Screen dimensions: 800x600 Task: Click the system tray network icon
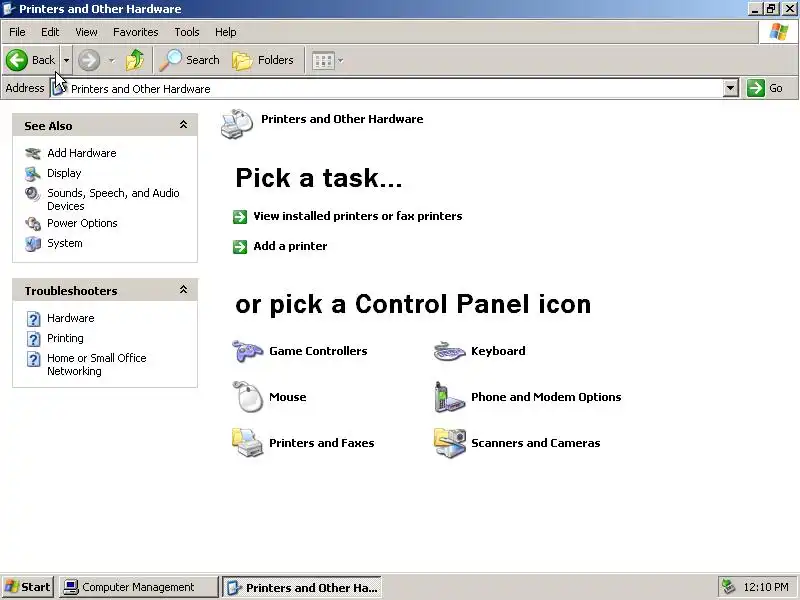pyautogui.click(x=729, y=587)
